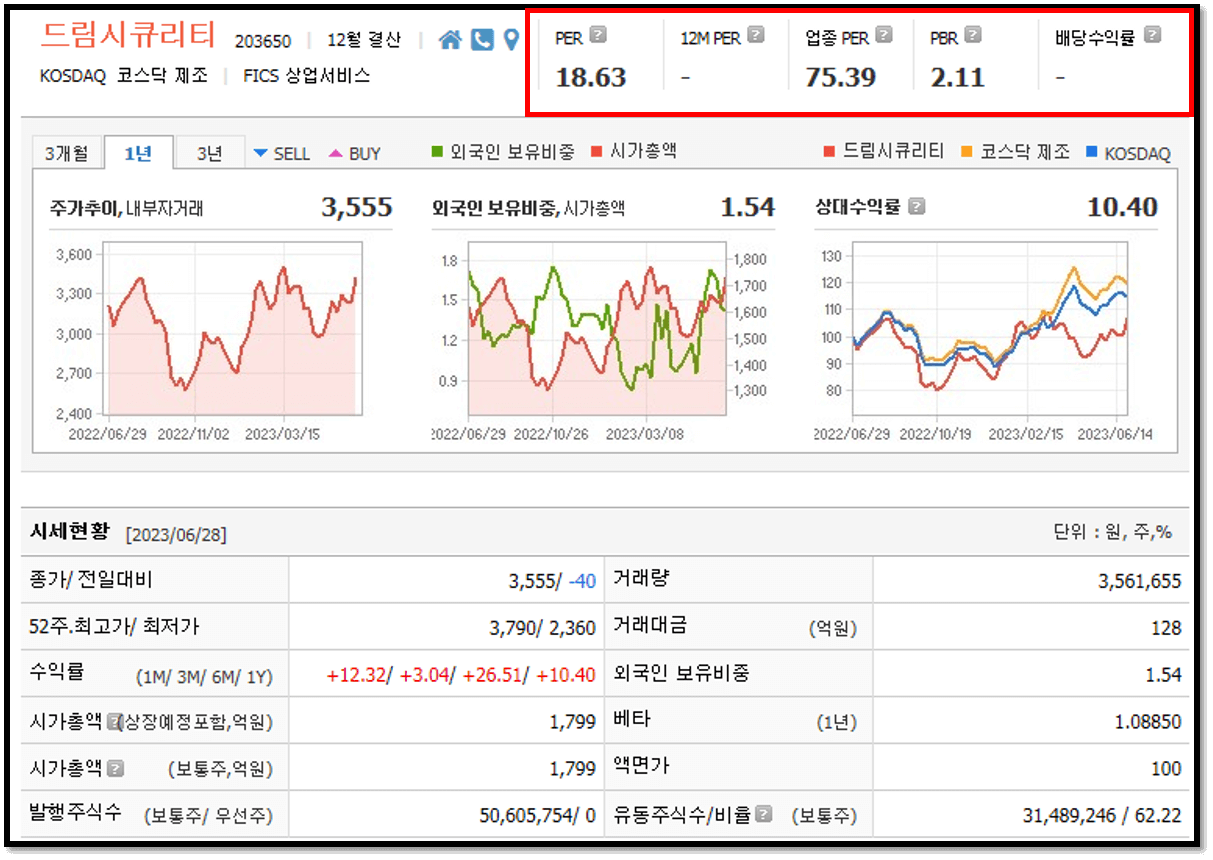The image size is (1213, 860).
Task: Click 거래량 value 3,561,655
Action: point(1139,581)
